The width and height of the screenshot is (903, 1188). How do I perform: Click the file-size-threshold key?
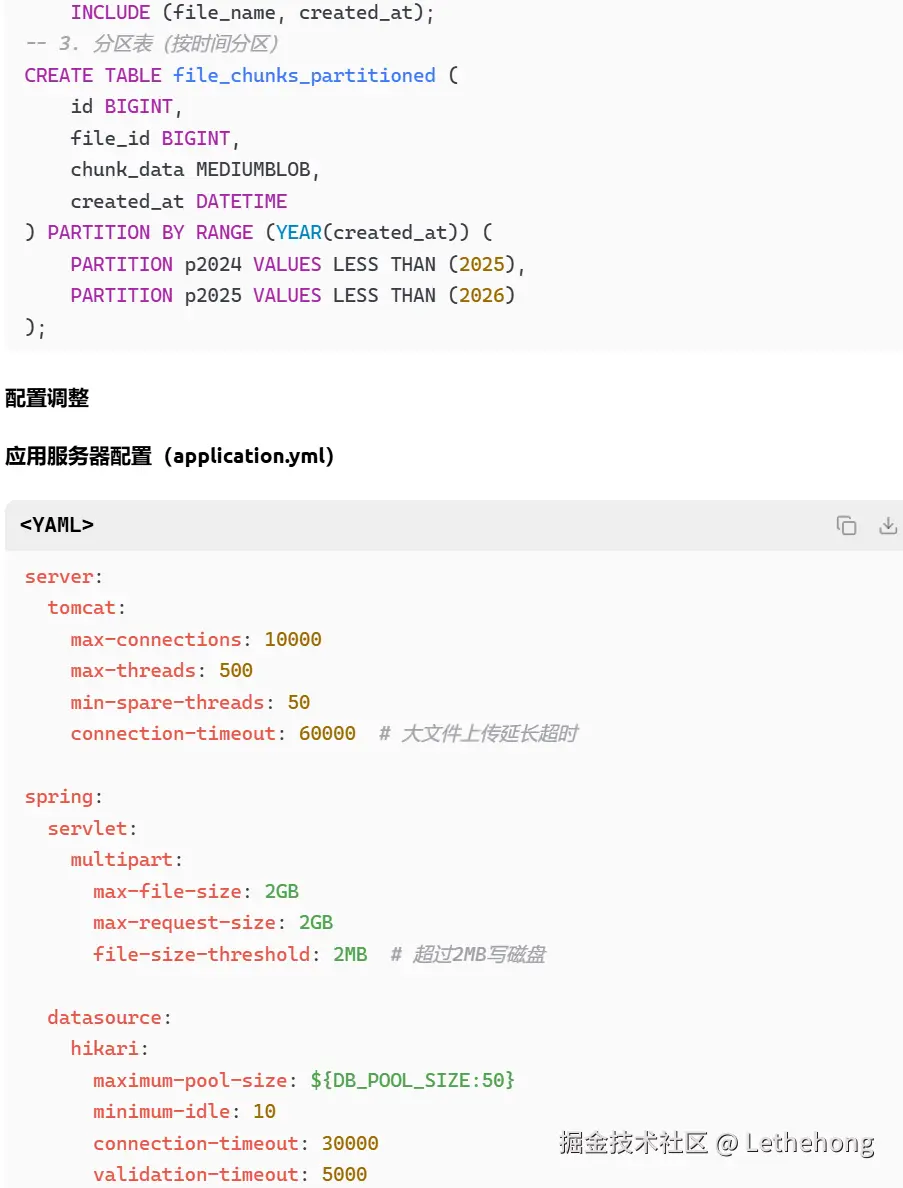[x=202, y=954]
